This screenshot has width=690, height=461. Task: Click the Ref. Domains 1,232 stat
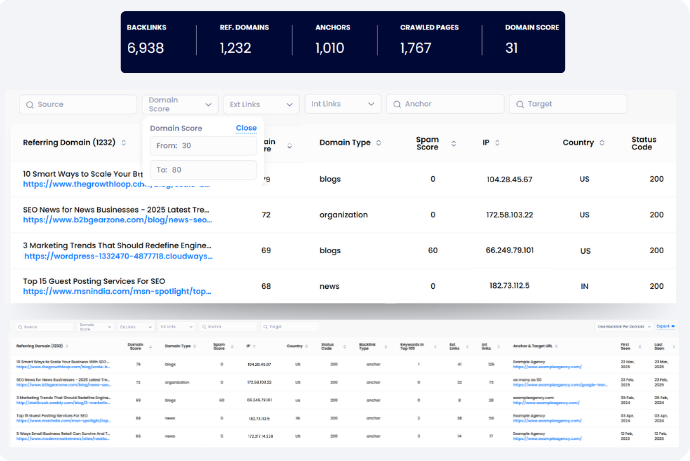(244, 40)
